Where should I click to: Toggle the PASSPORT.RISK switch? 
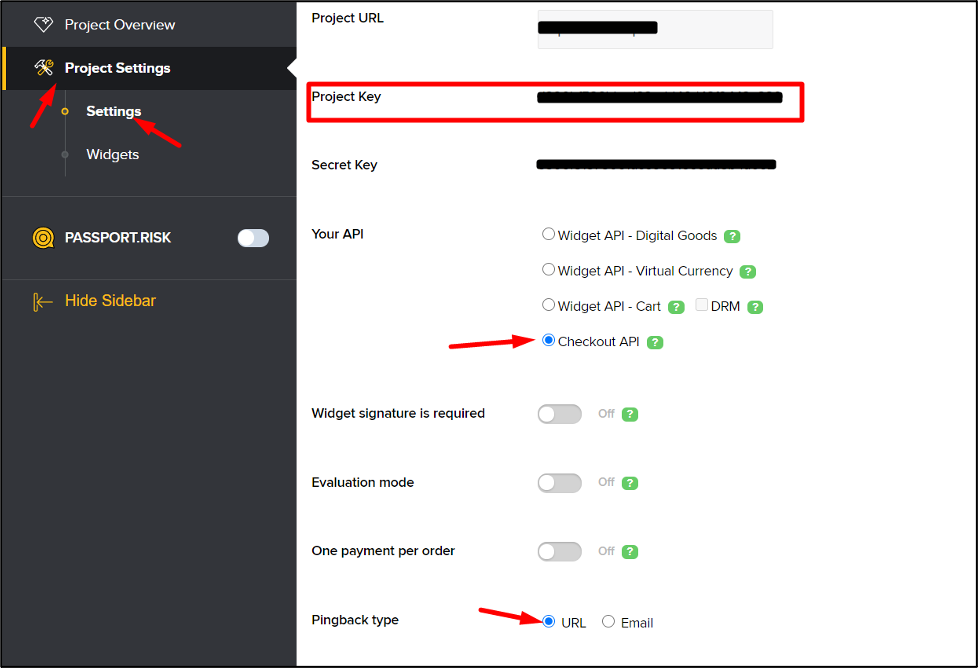253,238
